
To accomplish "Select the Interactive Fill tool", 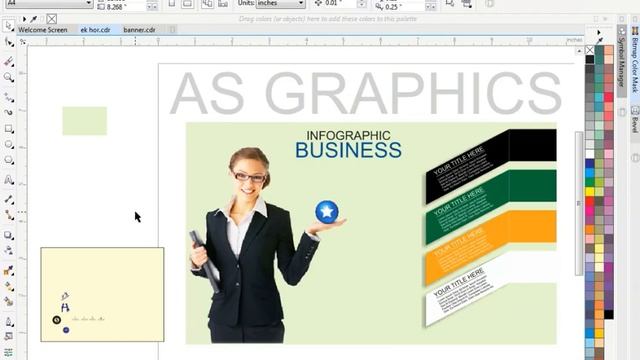I will pos(8,287).
